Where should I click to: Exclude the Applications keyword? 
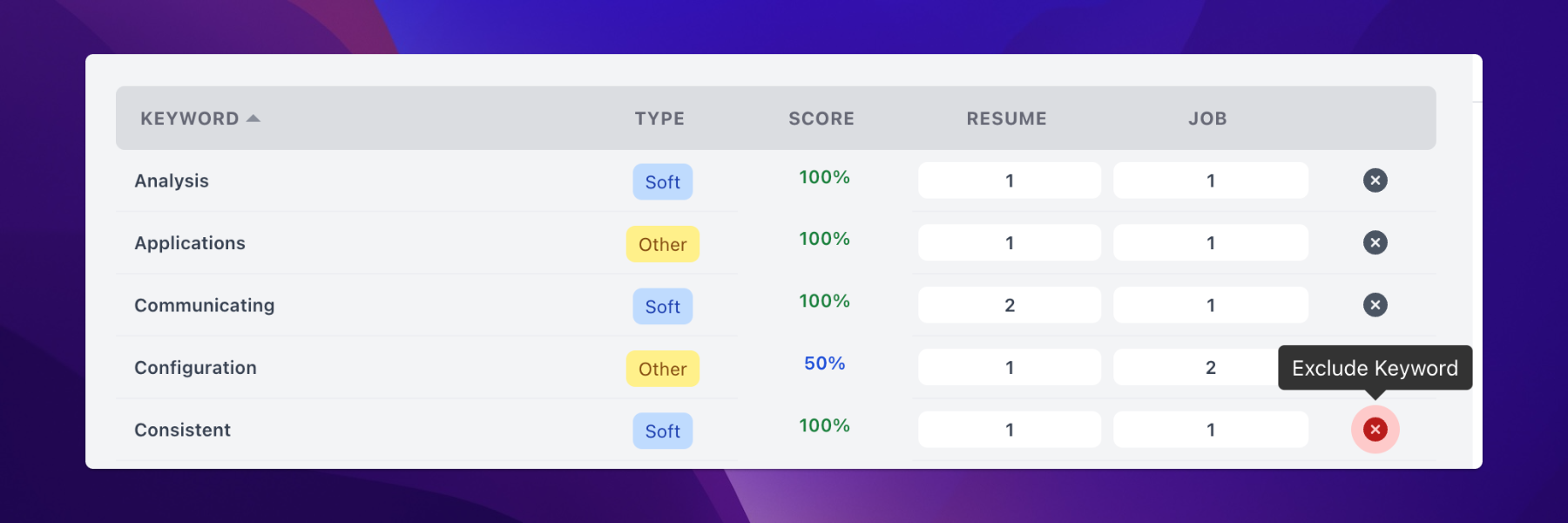coord(1375,242)
